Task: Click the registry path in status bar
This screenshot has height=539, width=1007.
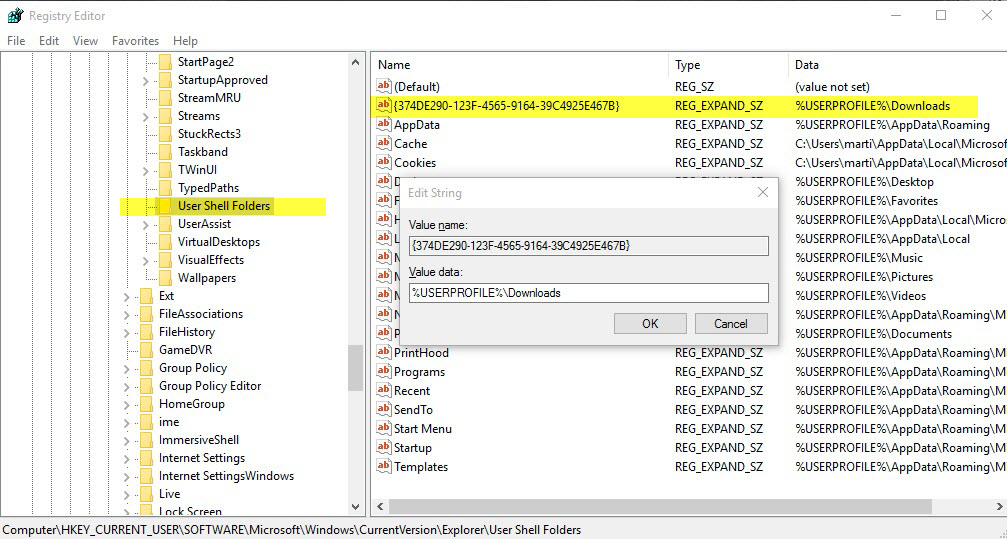Action: pyautogui.click(x=292, y=530)
